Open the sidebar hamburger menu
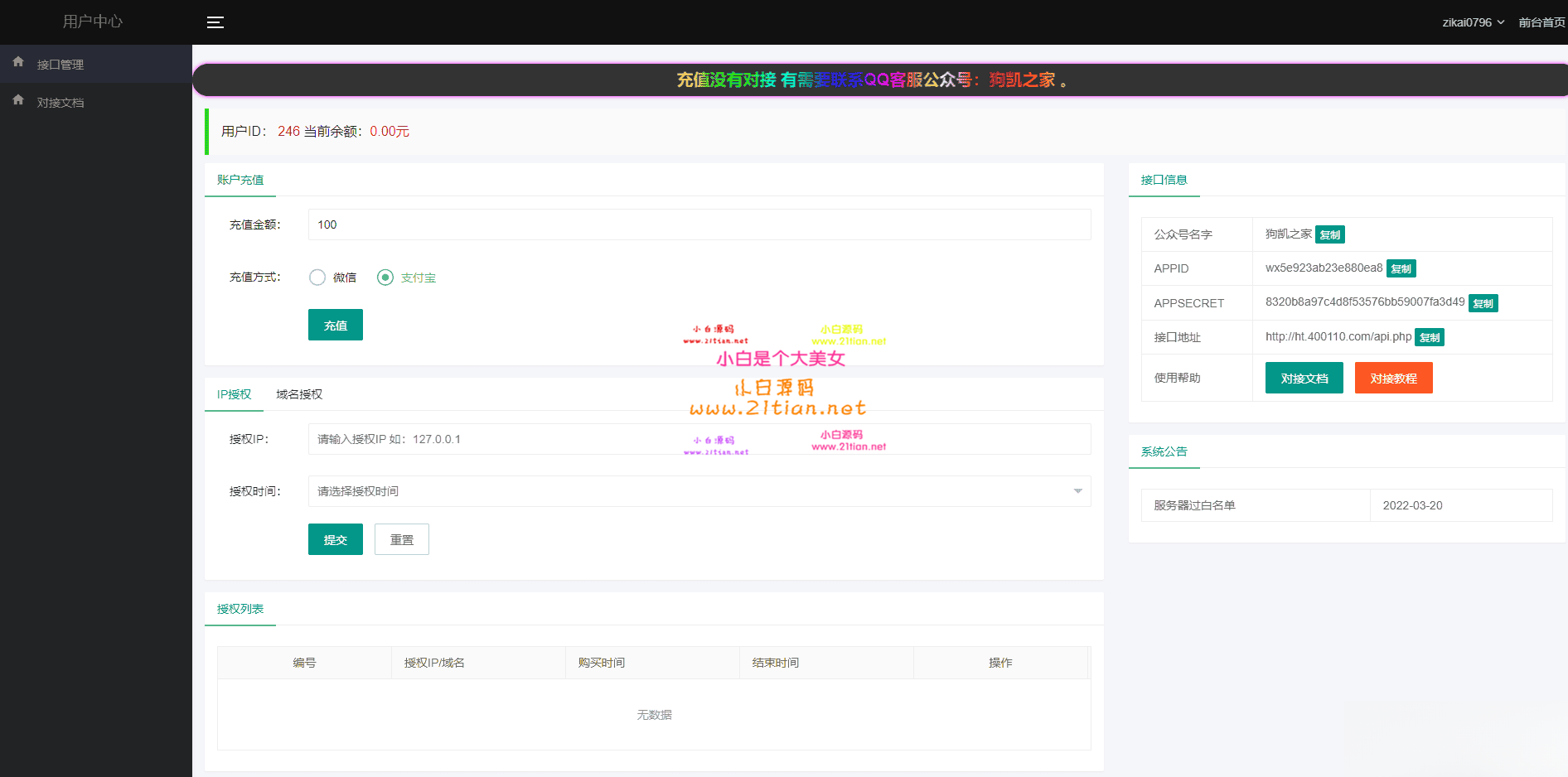 click(x=215, y=22)
